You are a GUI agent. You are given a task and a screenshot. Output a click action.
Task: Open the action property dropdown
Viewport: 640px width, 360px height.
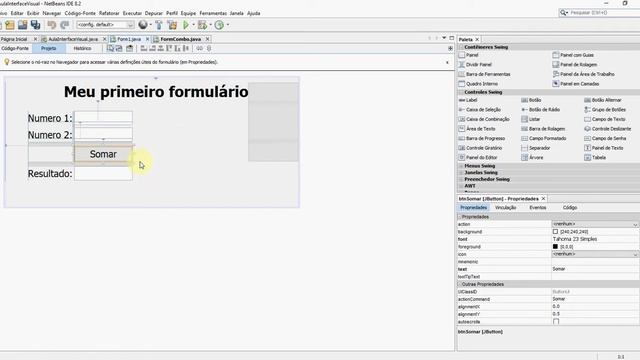click(x=635, y=224)
